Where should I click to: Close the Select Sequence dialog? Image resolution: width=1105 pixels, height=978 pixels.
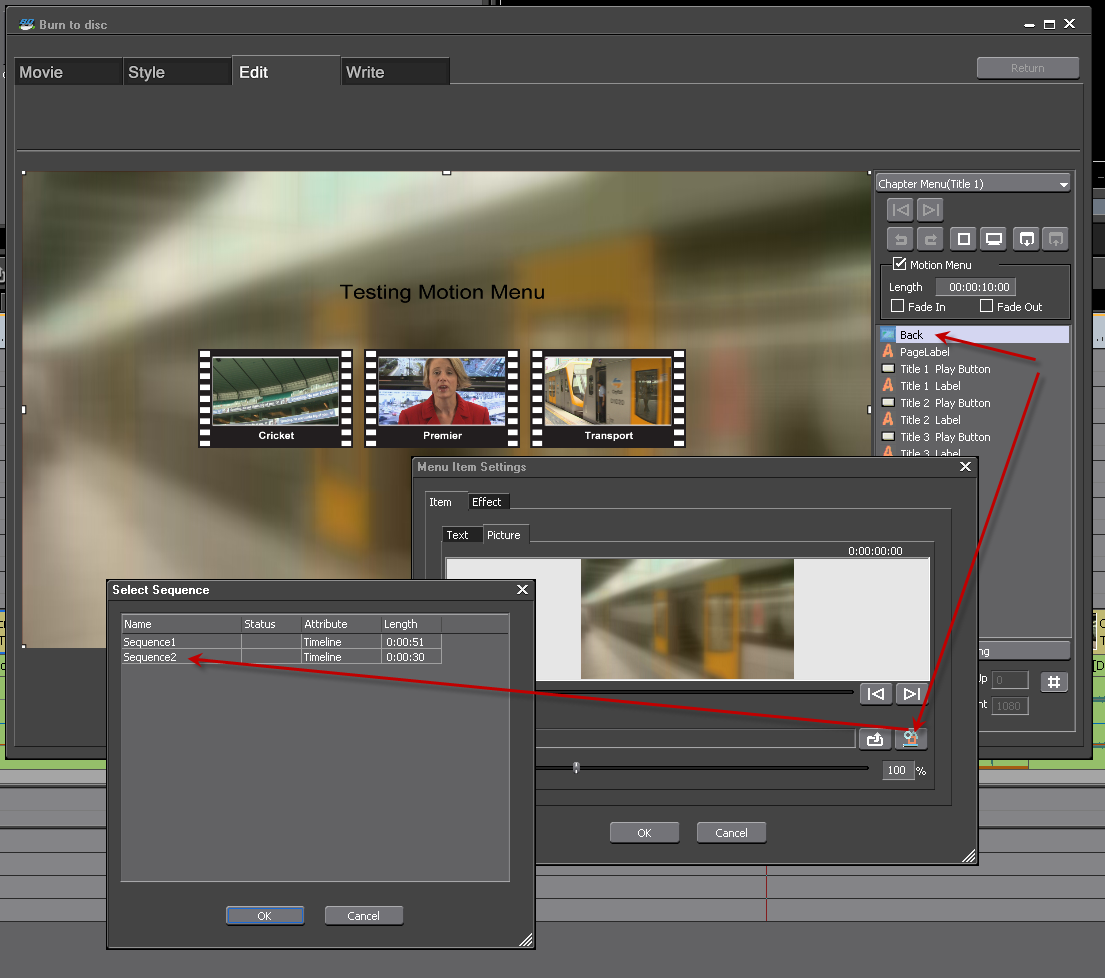[x=522, y=589]
